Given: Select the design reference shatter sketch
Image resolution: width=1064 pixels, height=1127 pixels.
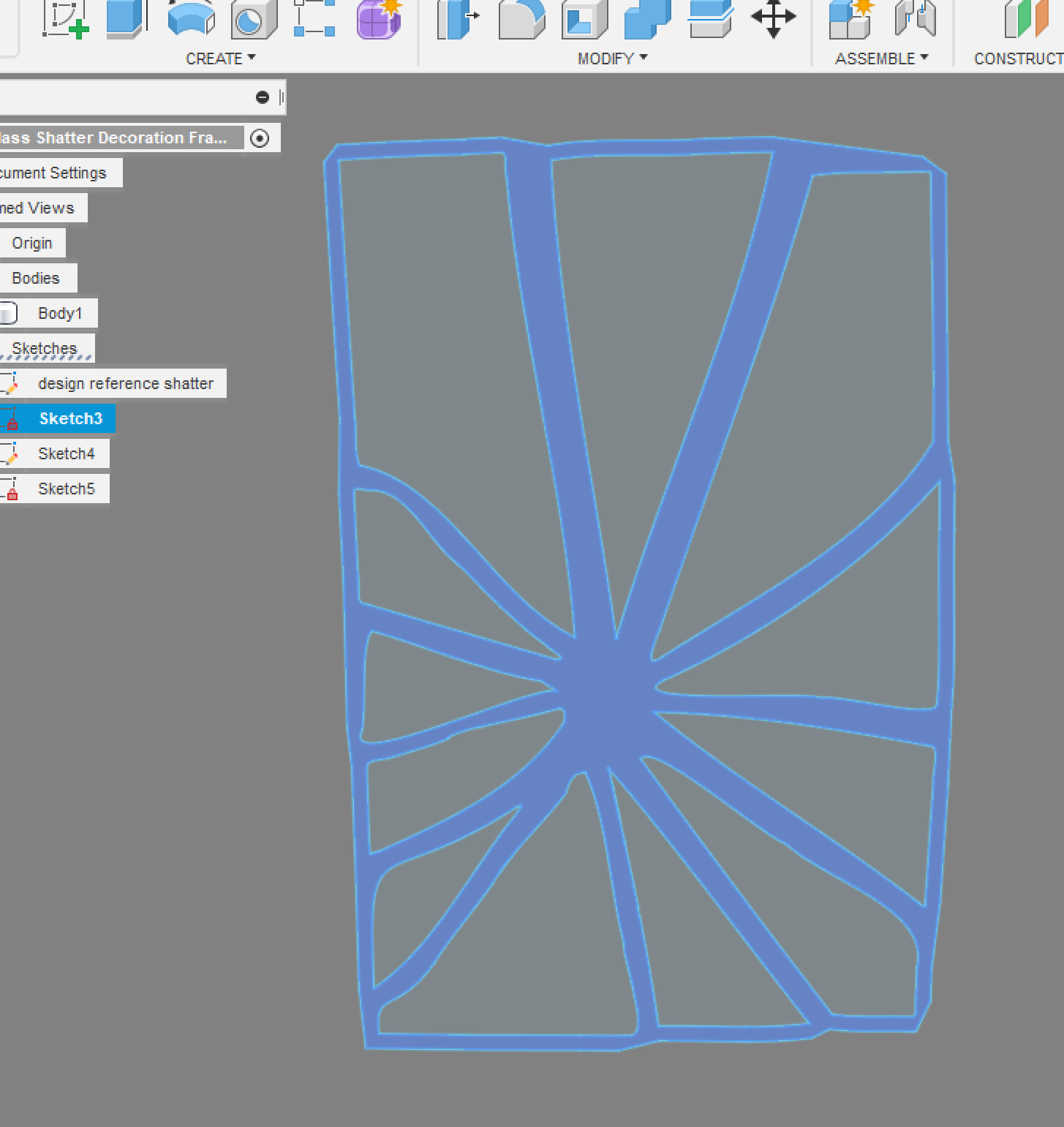Looking at the screenshot, I should 125,382.
